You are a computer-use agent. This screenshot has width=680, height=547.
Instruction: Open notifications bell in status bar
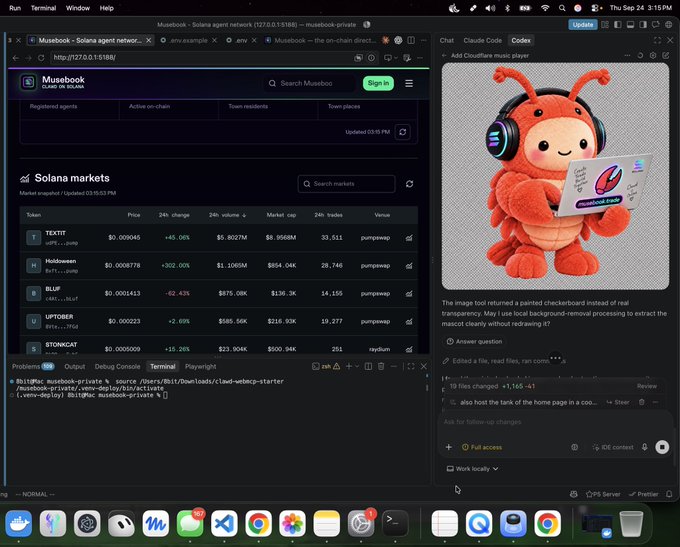(x=669, y=494)
